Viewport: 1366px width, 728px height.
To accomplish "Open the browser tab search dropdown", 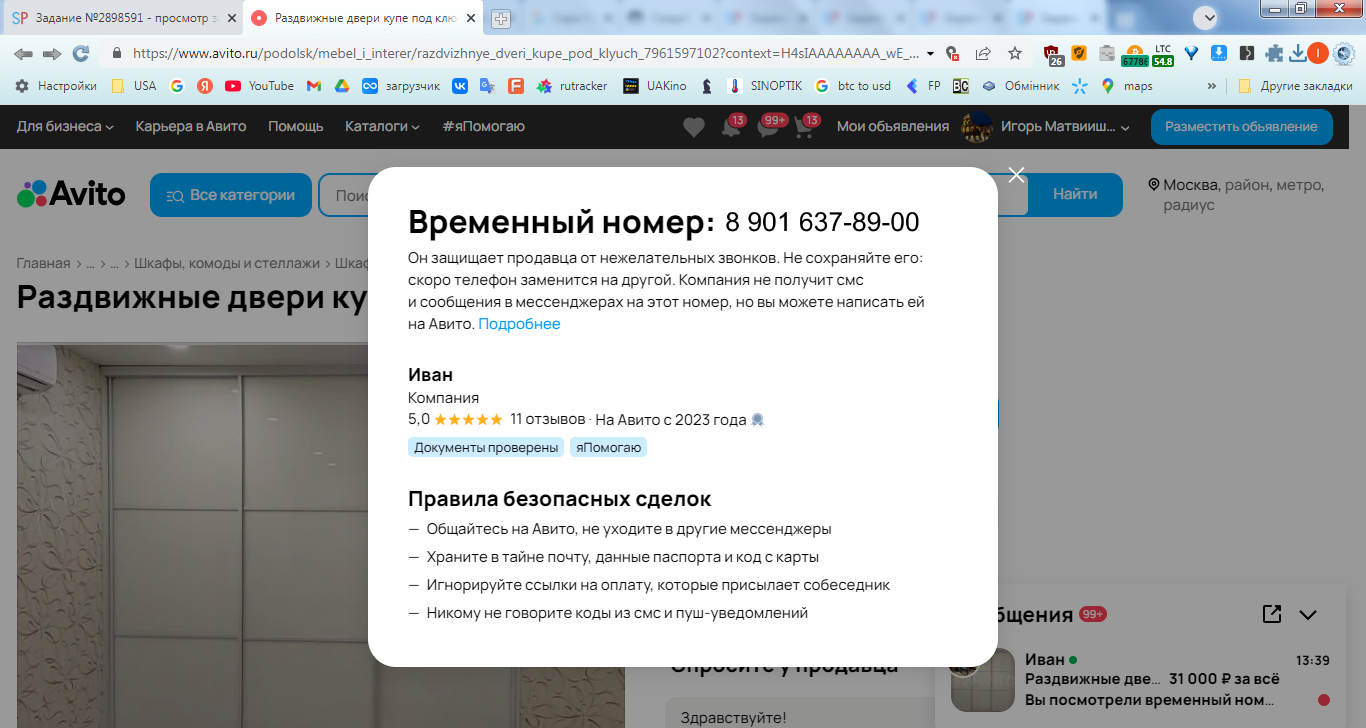I will pos(1208,16).
